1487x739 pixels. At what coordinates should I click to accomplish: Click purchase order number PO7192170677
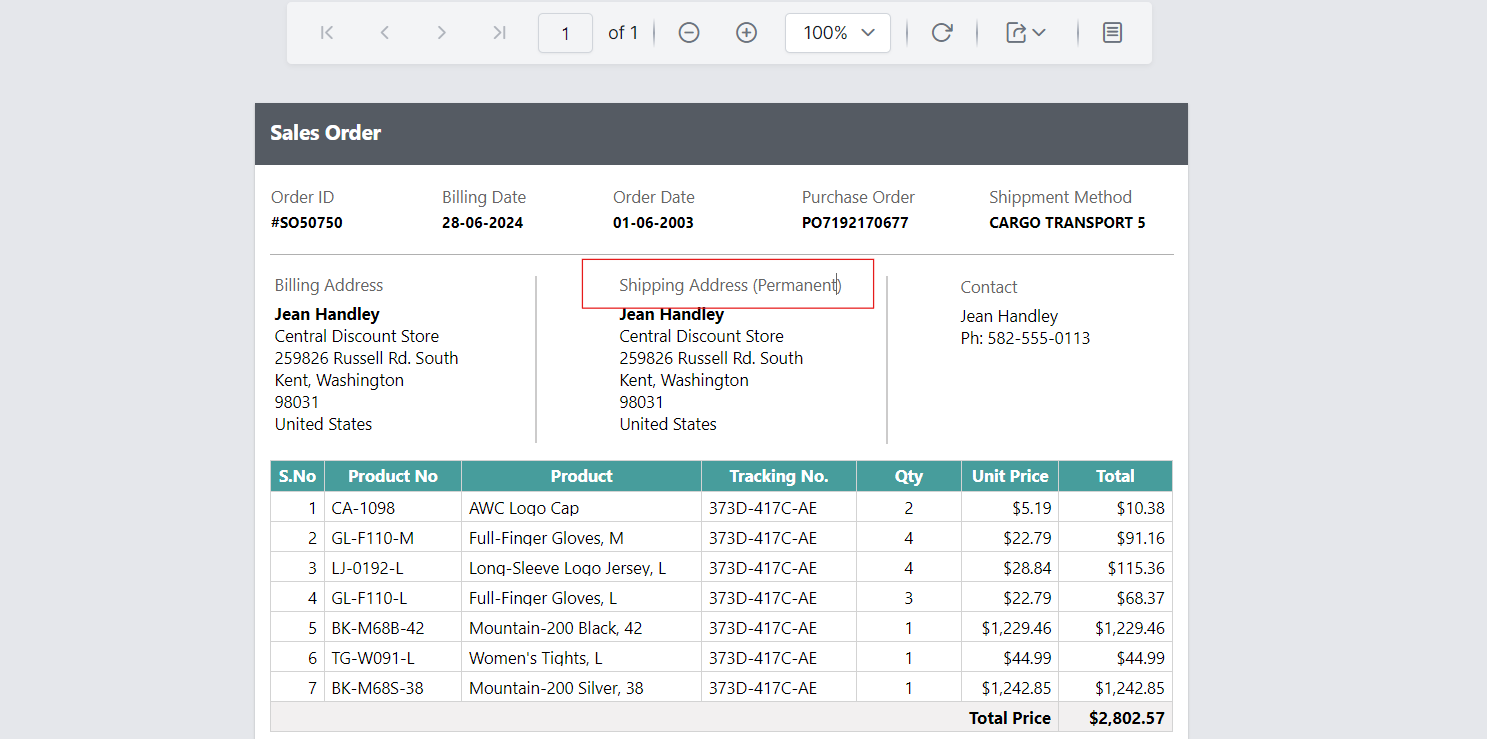pyautogui.click(x=855, y=223)
